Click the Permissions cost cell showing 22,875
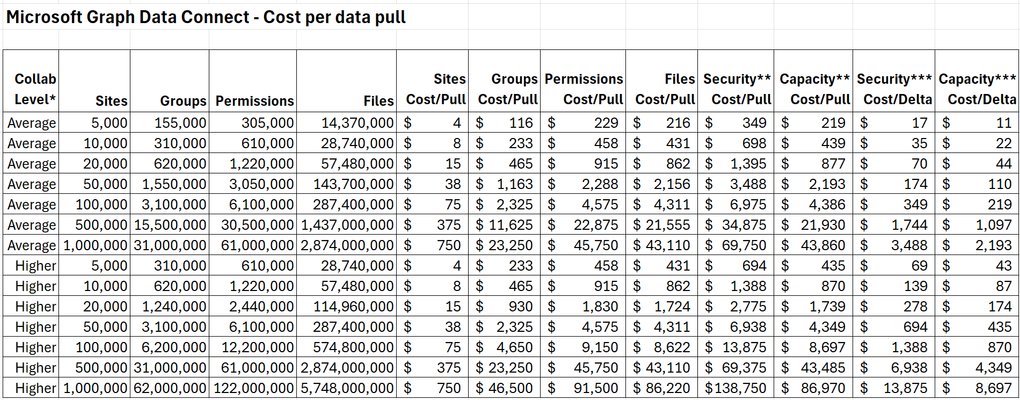The image size is (1020, 400). pyautogui.click(x=583, y=225)
